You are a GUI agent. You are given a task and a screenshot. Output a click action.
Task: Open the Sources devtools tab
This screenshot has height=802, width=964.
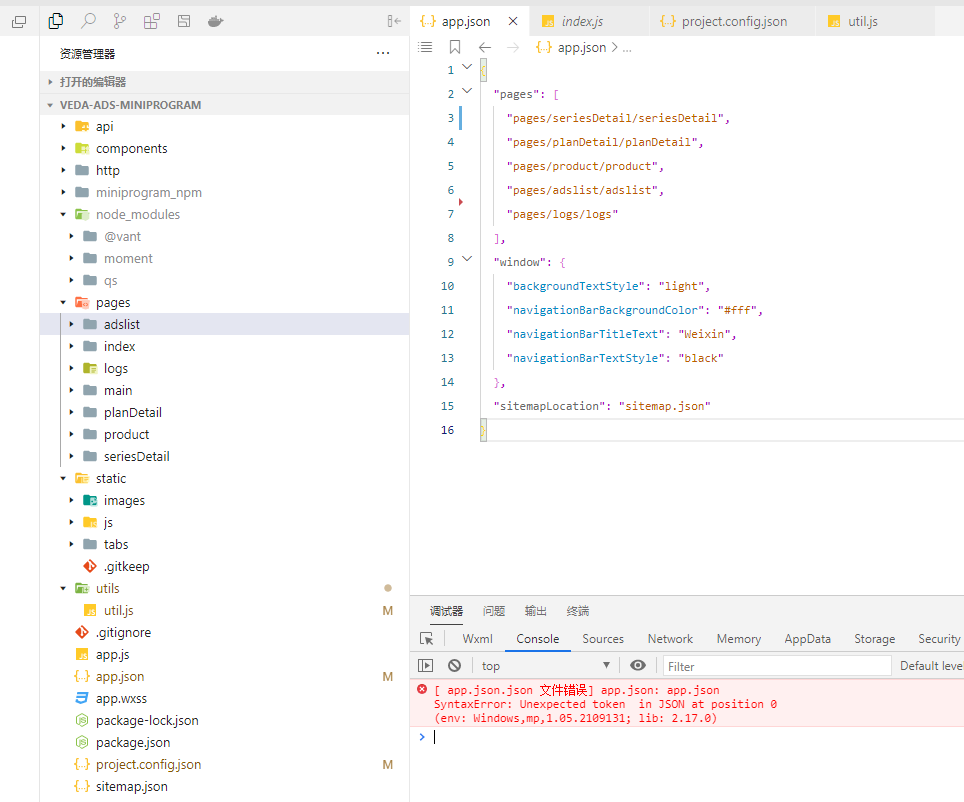[603, 639]
